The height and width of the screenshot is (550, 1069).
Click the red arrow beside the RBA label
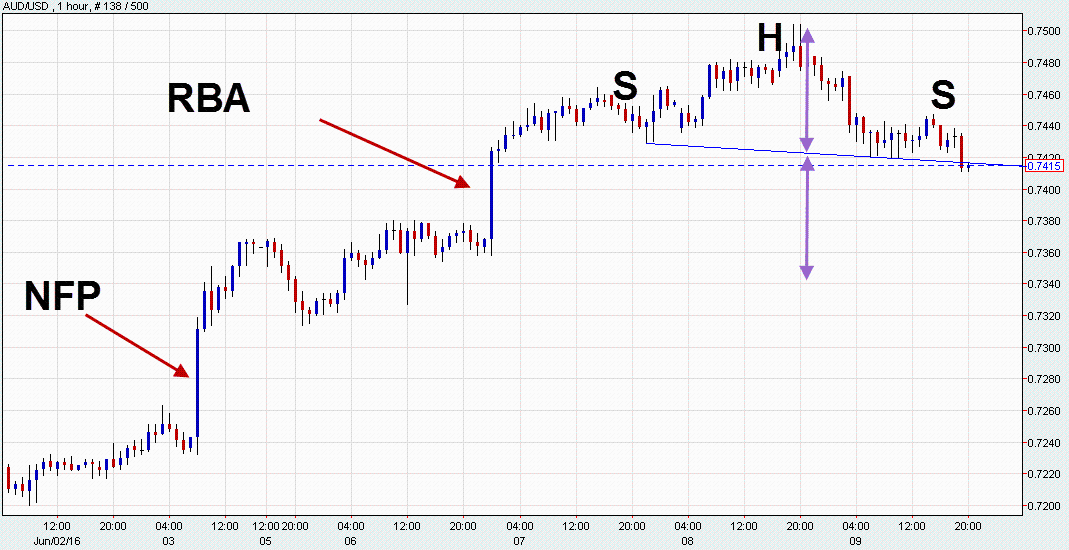tap(394, 153)
